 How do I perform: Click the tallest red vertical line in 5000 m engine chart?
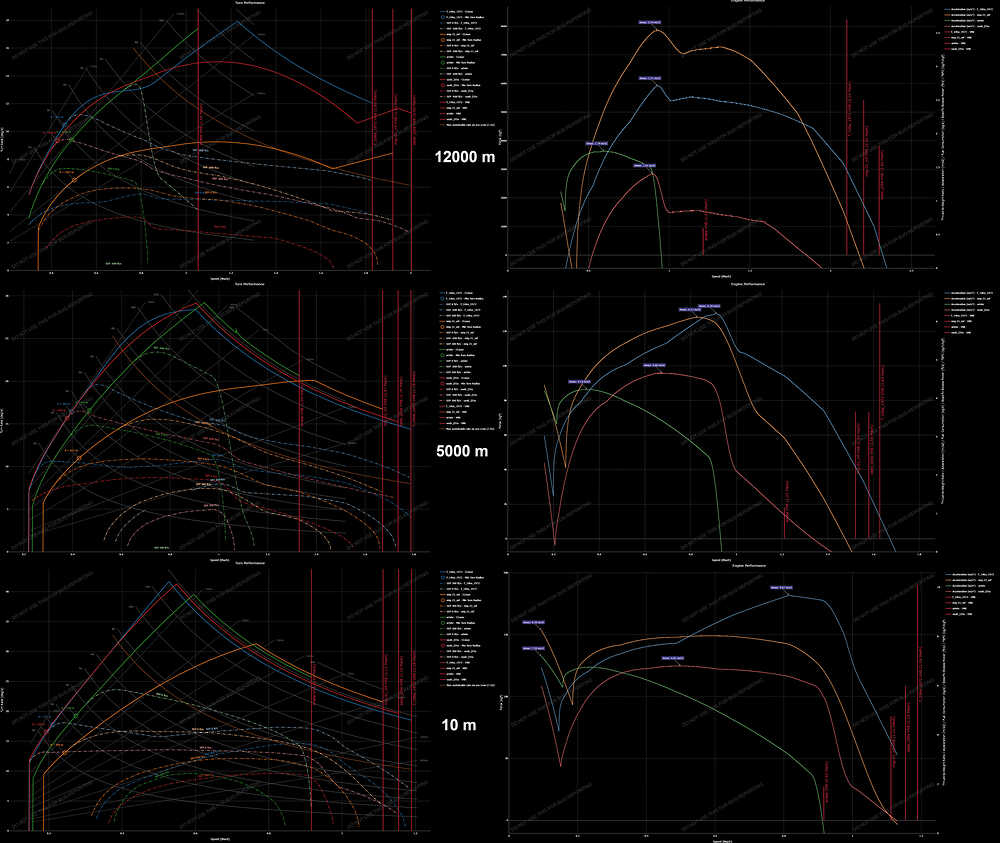pos(879,420)
